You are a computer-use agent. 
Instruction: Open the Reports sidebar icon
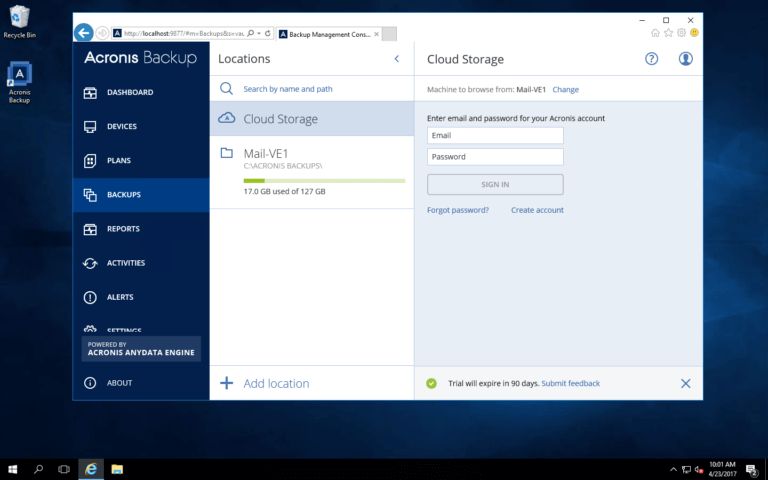(90, 229)
